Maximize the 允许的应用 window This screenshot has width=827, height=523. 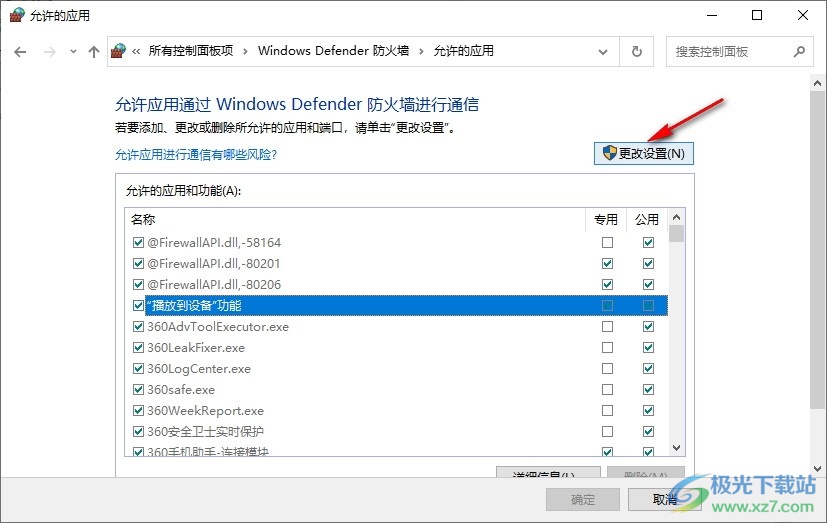point(757,15)
